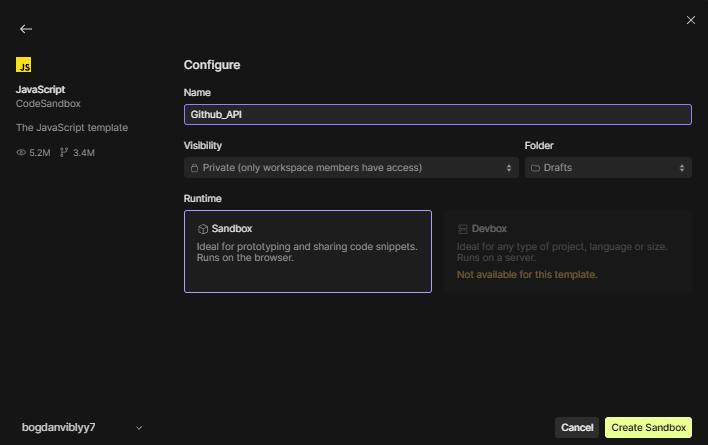Click the Devbox server icon
708x445 pixels.
[x=462, y=229]
